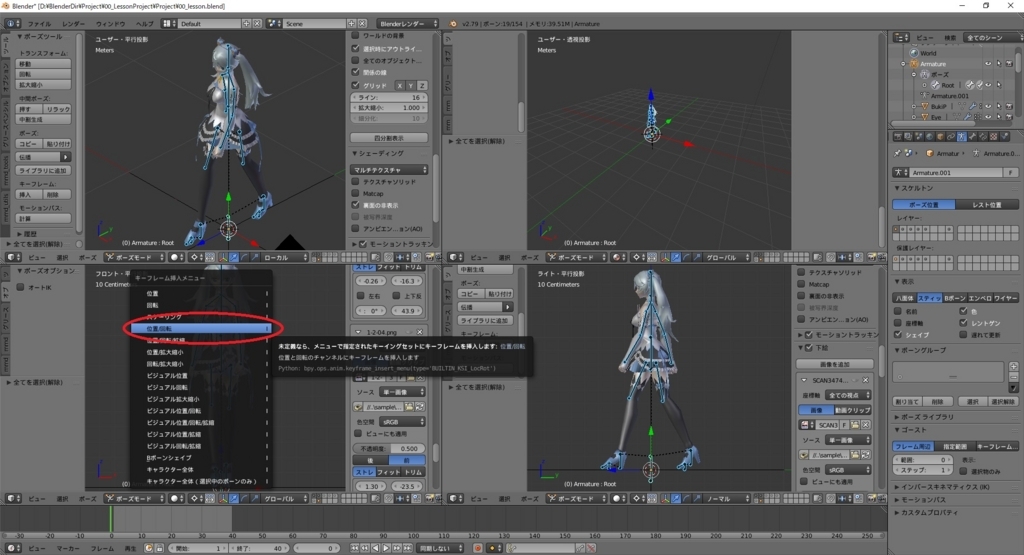Screen dimensions: 1024x555
Task: Remove the SCAN3474 background image with X
Action: click(866, 380)
